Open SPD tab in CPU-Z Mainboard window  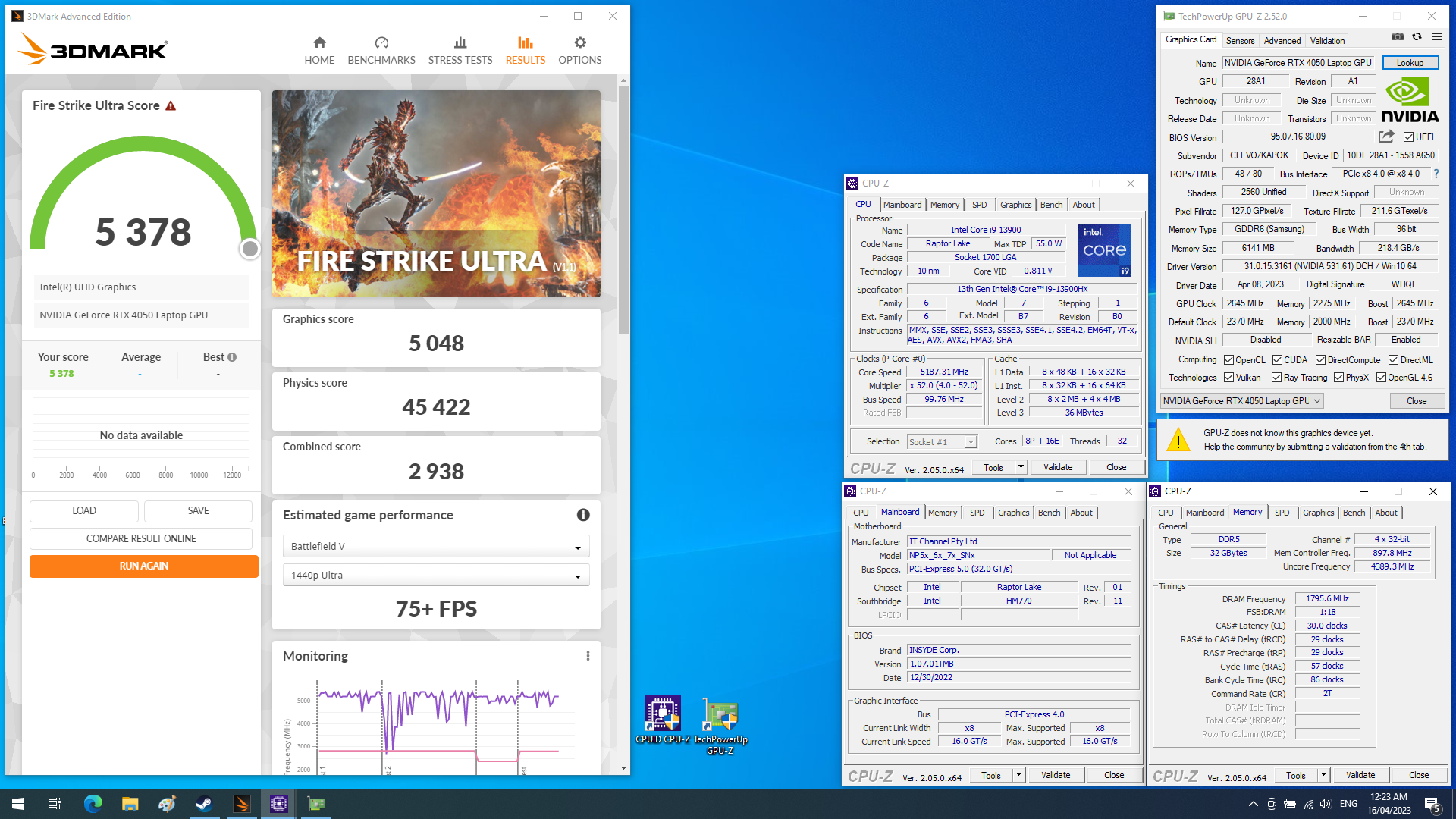point(977,513)
